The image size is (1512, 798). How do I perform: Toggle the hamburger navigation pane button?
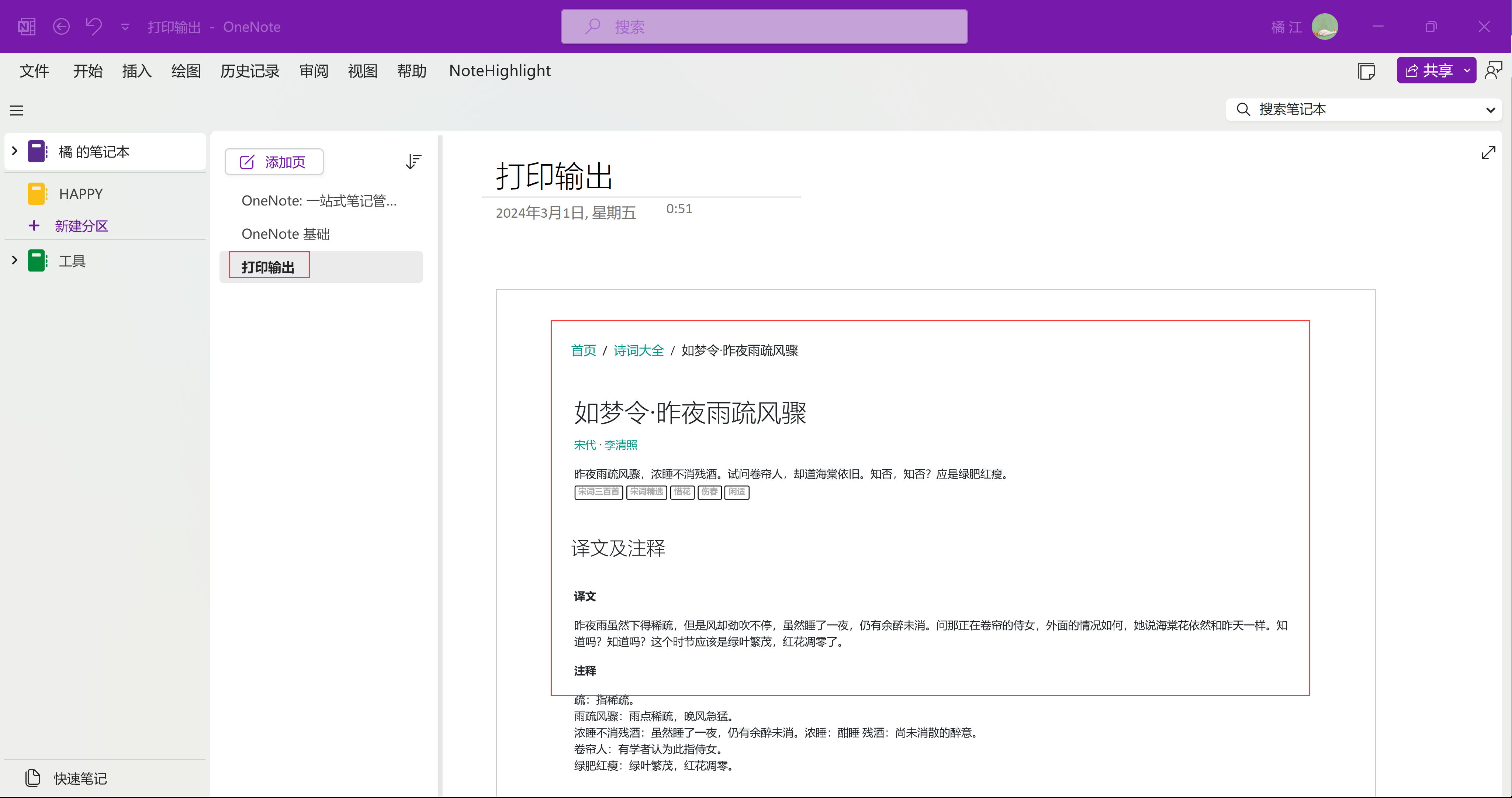click(x=17, y=110)
